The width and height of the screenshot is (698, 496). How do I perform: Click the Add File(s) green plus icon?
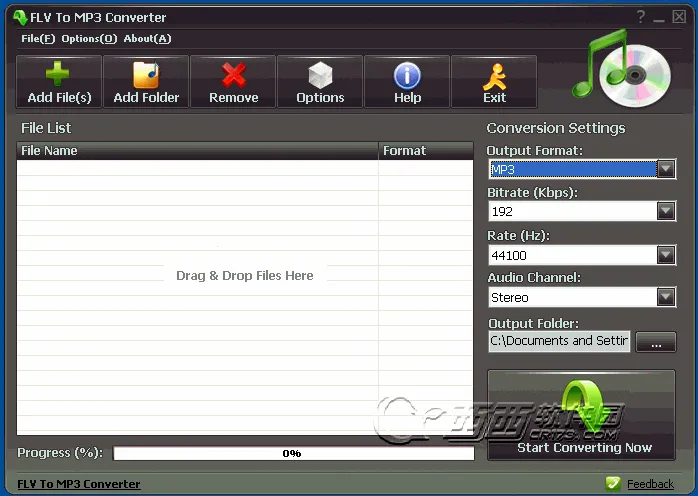click(59, 76)
